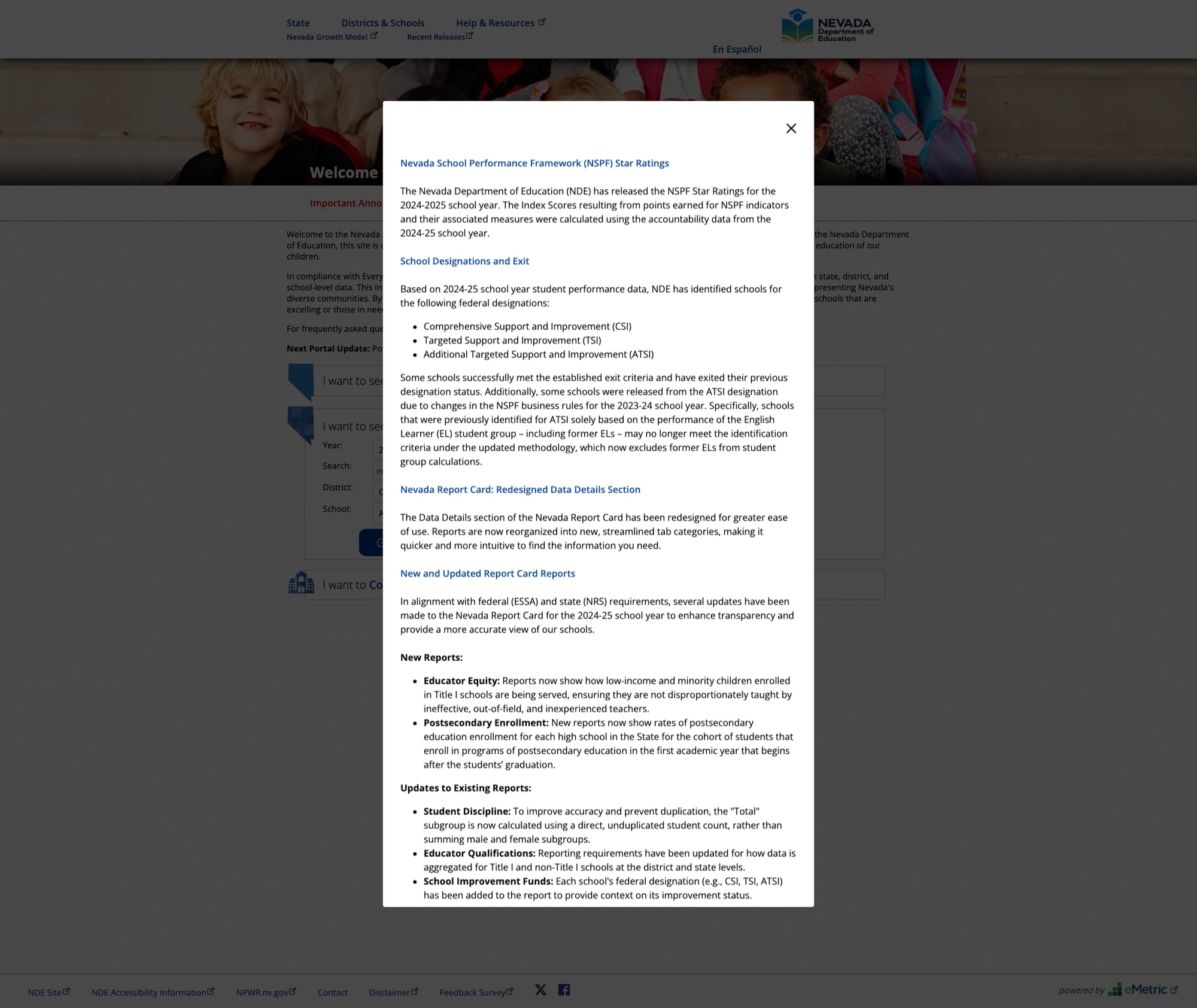Click the Nevada districts map icon beside the Year/Search form

(x=301, y=425)
